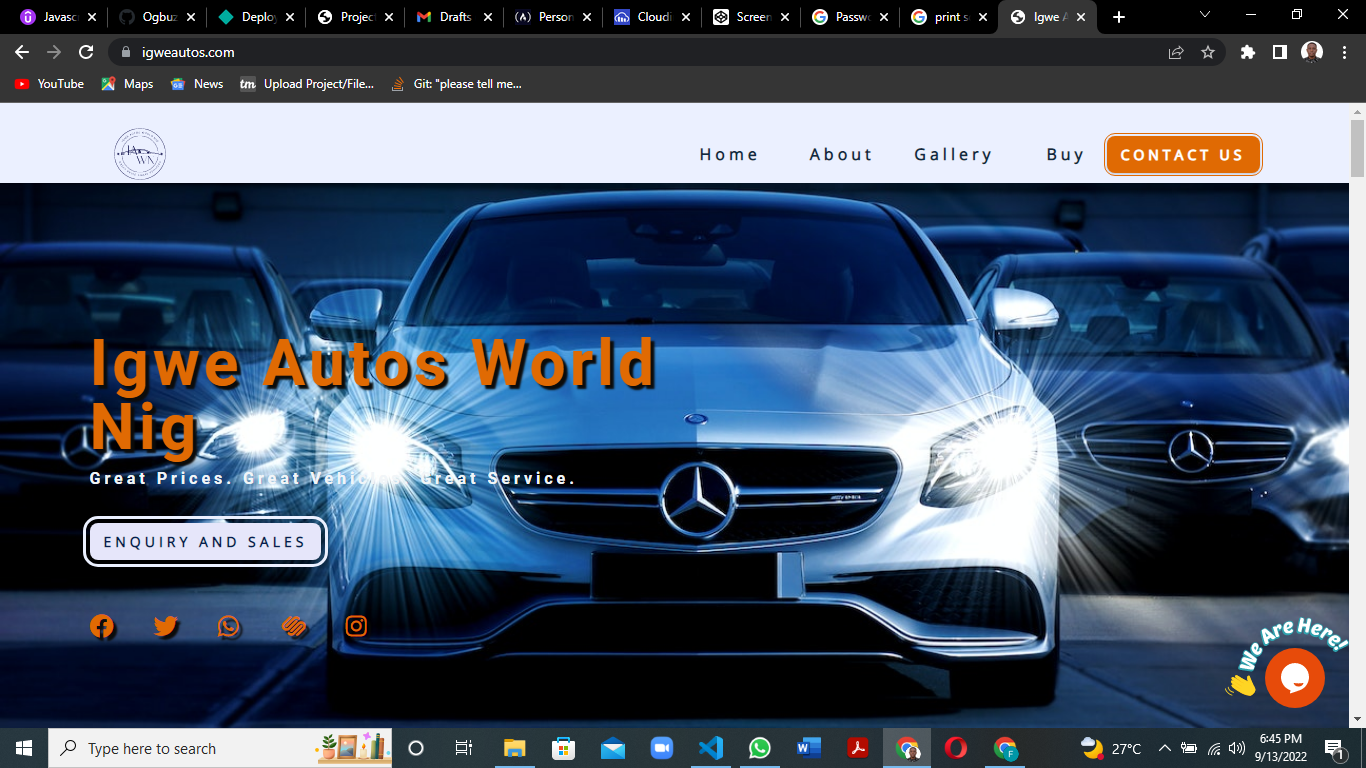
Task: Open the Facebook social icon
Action: [x=102, y=626]
